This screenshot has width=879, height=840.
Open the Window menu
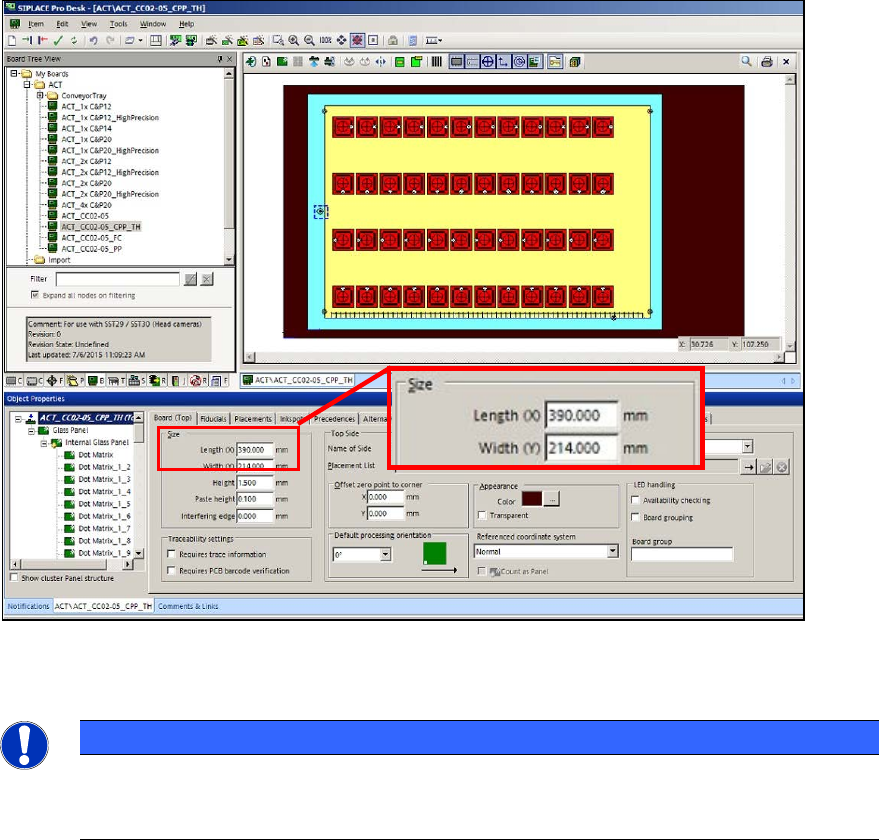click(x=153, y=24)
